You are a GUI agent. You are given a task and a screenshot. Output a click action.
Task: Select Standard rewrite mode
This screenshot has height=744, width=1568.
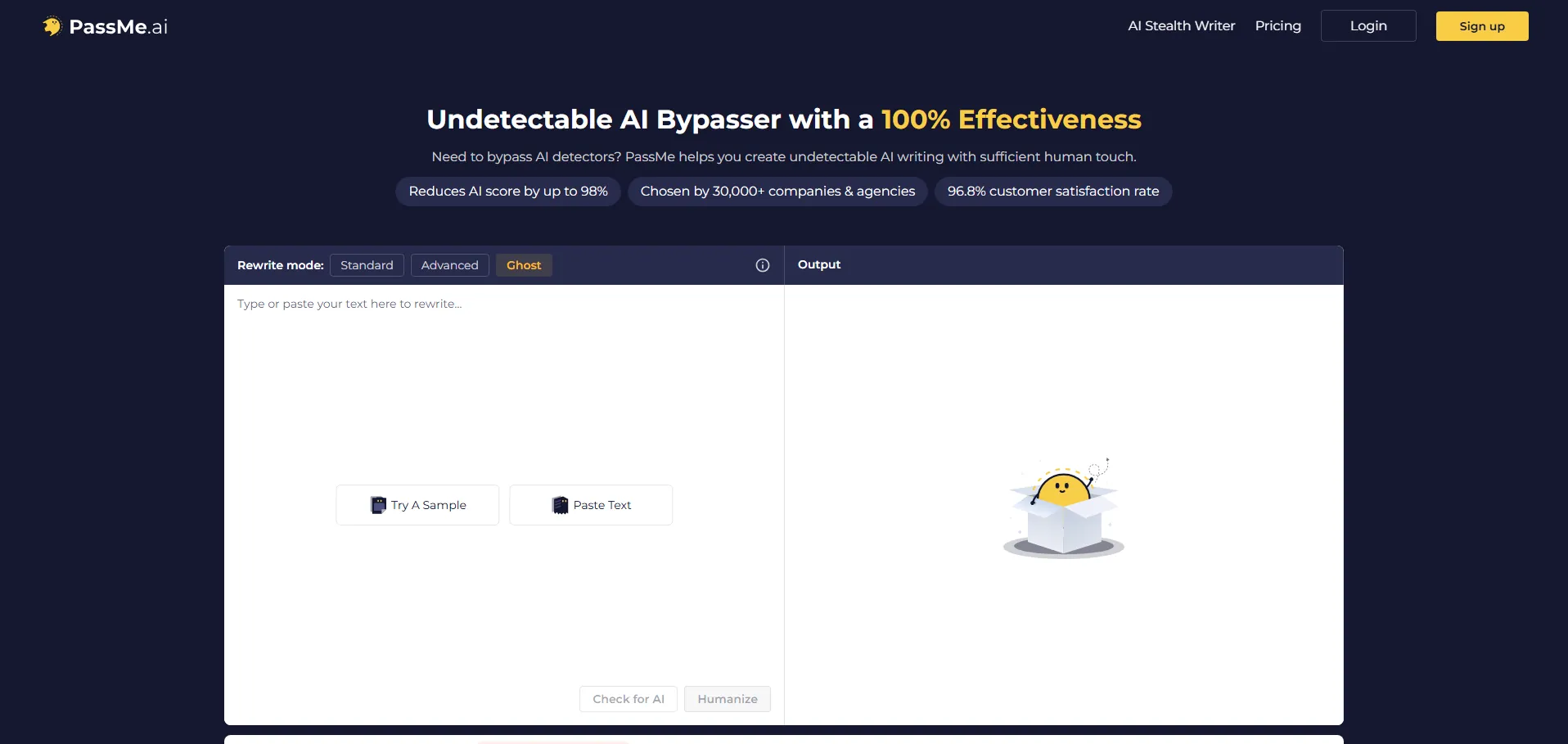[367, 265]
